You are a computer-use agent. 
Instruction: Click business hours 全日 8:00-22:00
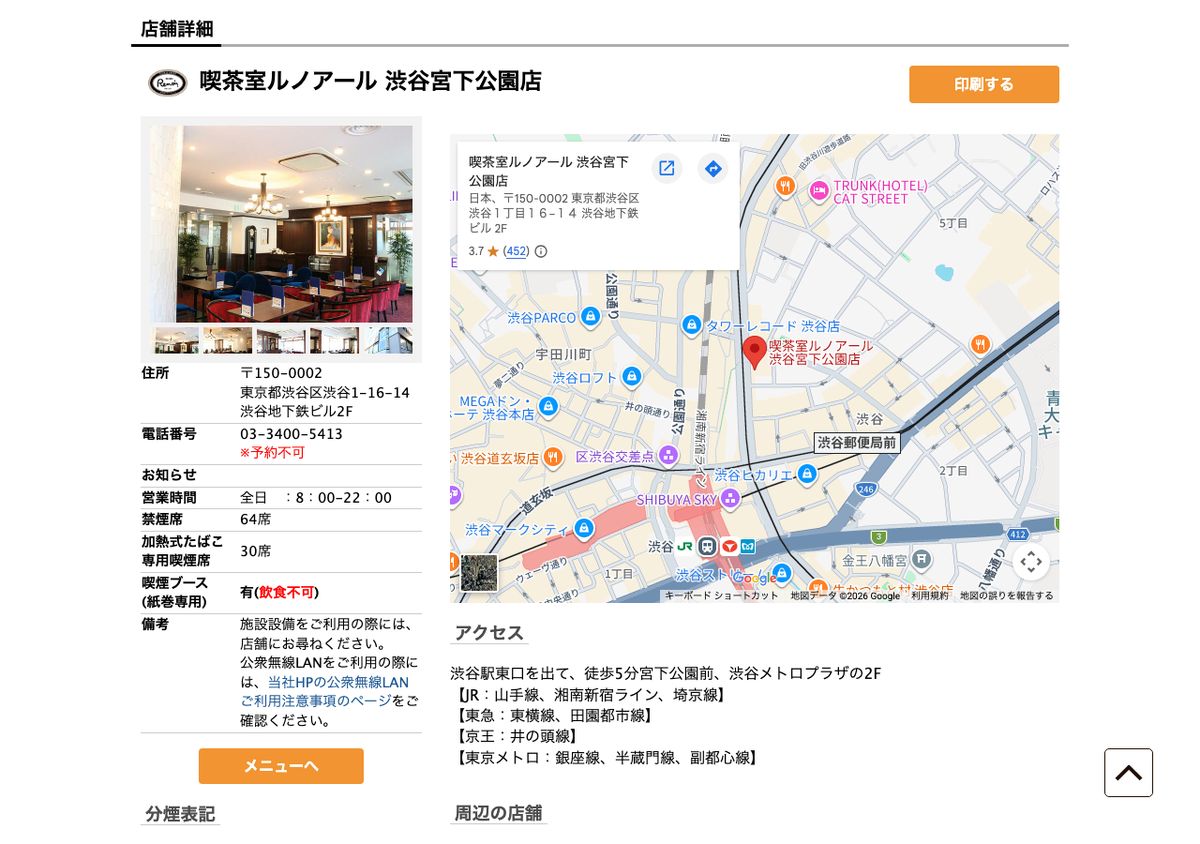pyautogui.click(x=316, y=497)
